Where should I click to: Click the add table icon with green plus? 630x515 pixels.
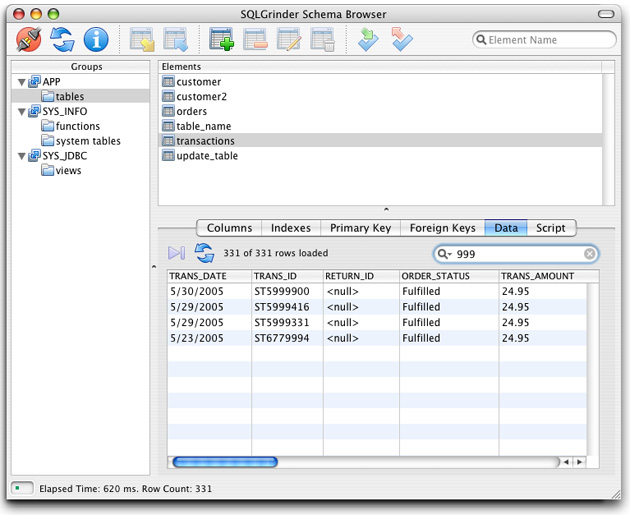[x=221, y=39]
